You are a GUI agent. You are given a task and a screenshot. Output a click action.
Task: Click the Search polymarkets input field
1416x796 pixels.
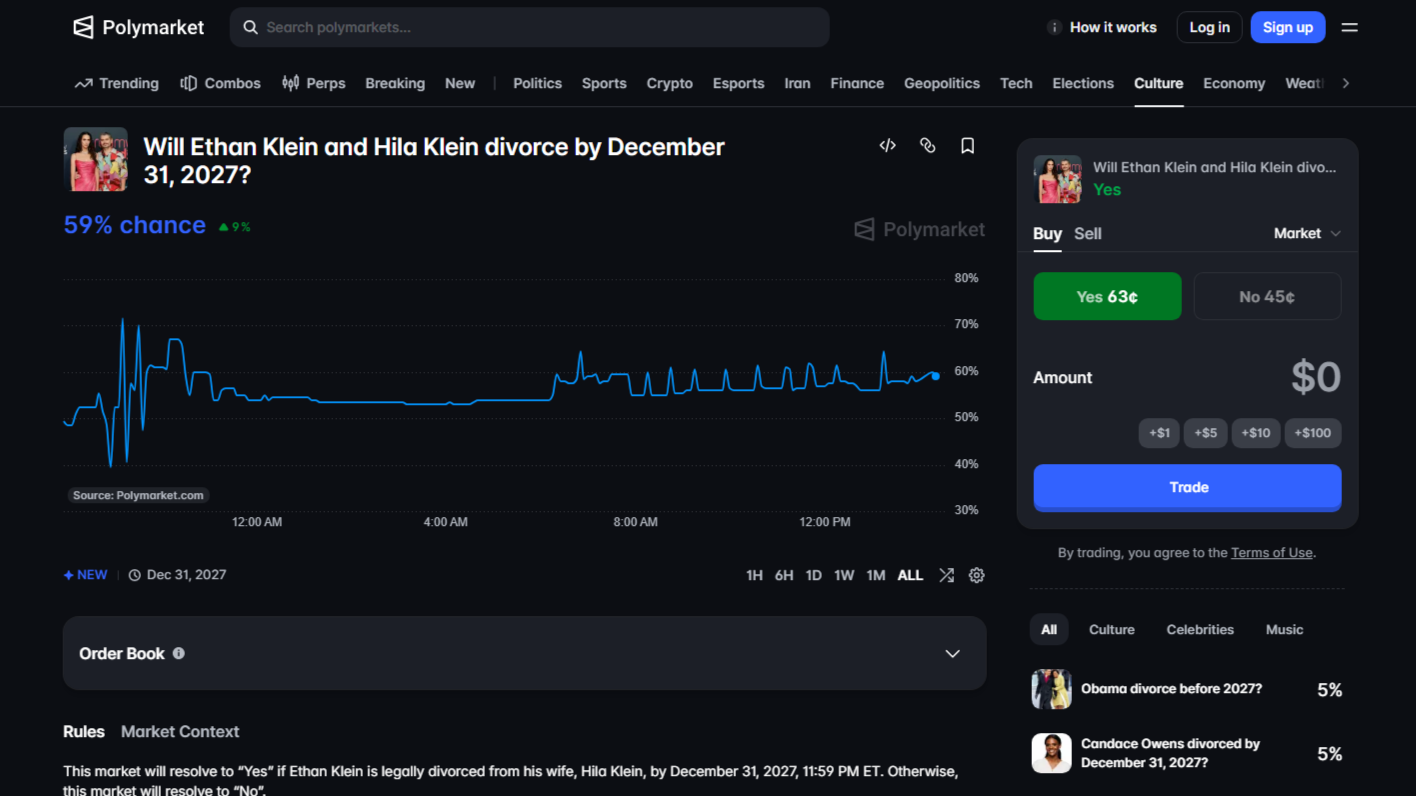point(529,27)
